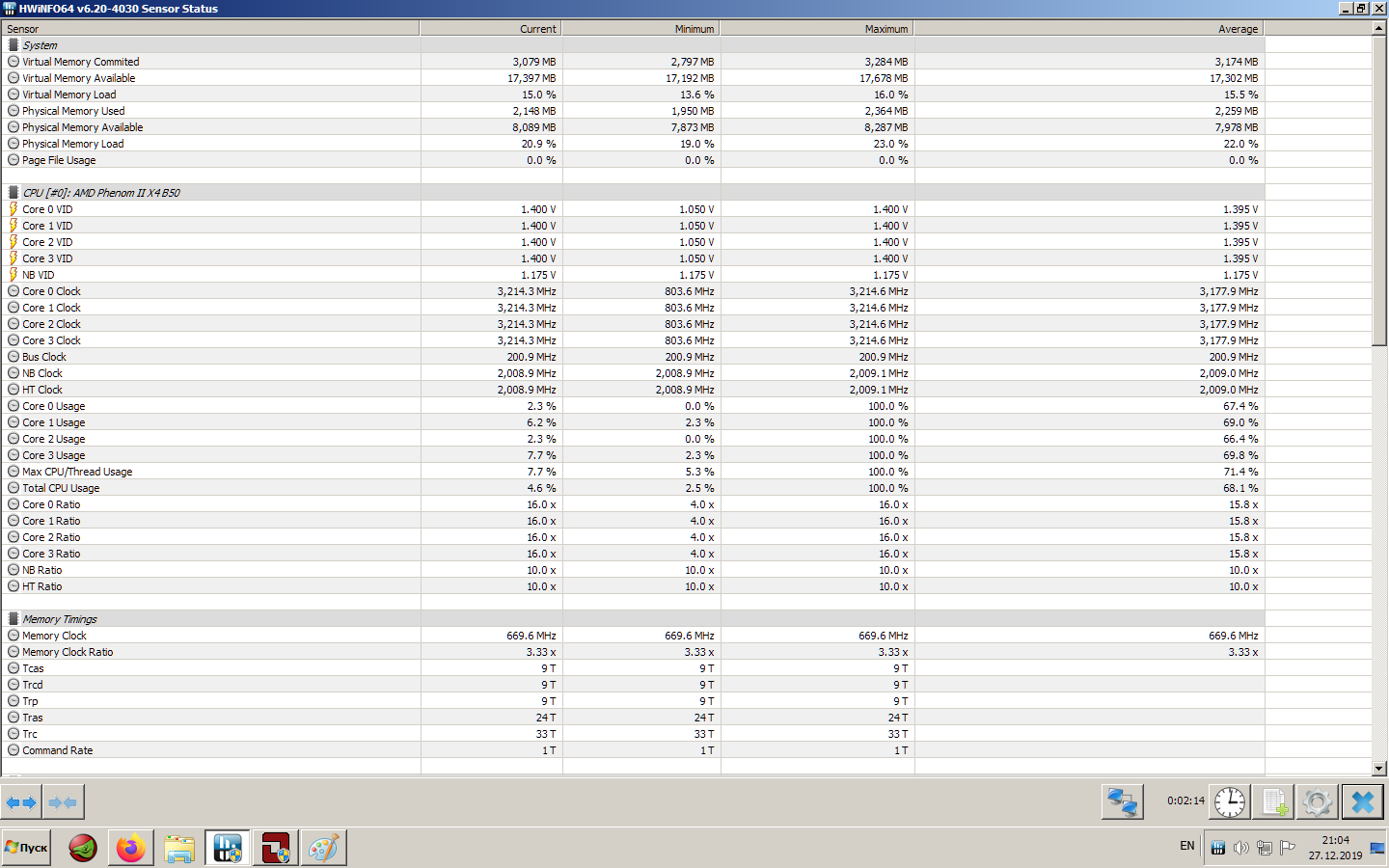1389x868 pixels.
Task: Expand sensor columns with the blue arrows button
Action: [x=21, y=801]
